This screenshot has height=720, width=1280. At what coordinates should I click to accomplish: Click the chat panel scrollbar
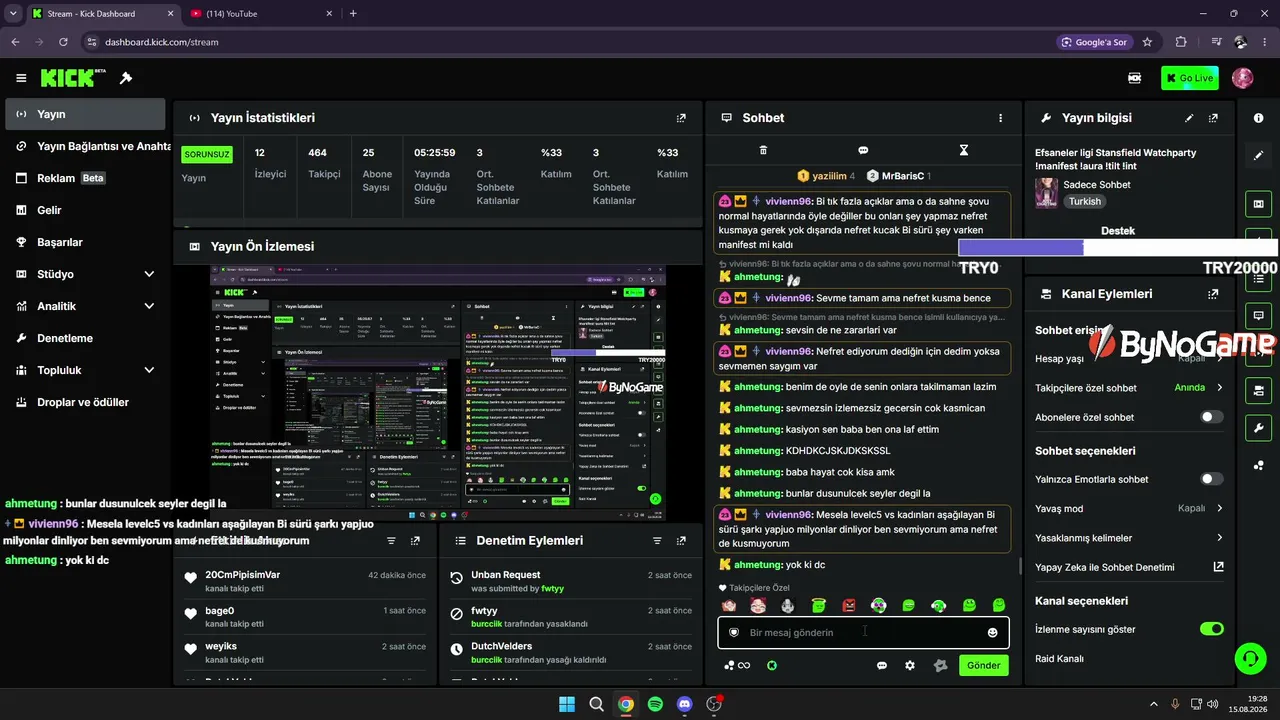(x=1019, y=566)
